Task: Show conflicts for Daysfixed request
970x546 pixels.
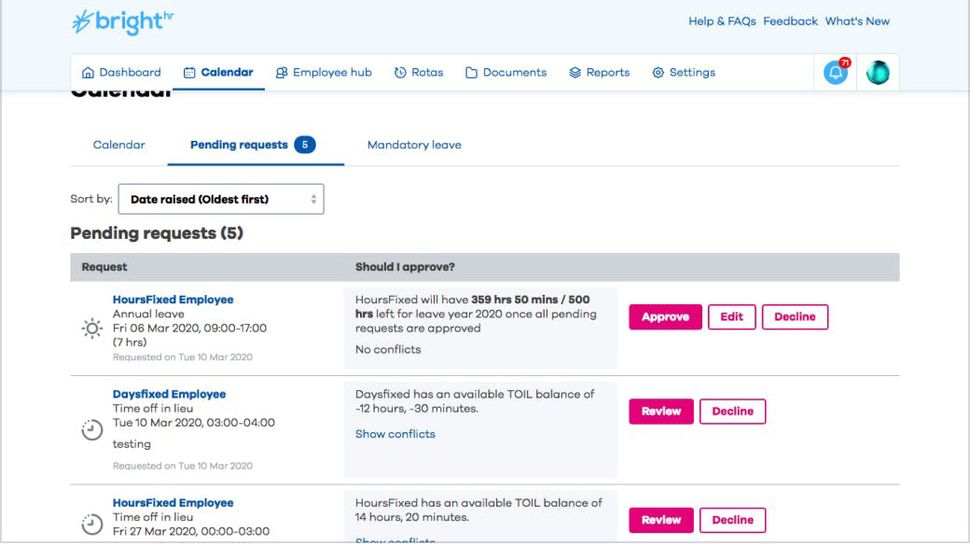Action: pyautogui.click(x=395, y=434)
